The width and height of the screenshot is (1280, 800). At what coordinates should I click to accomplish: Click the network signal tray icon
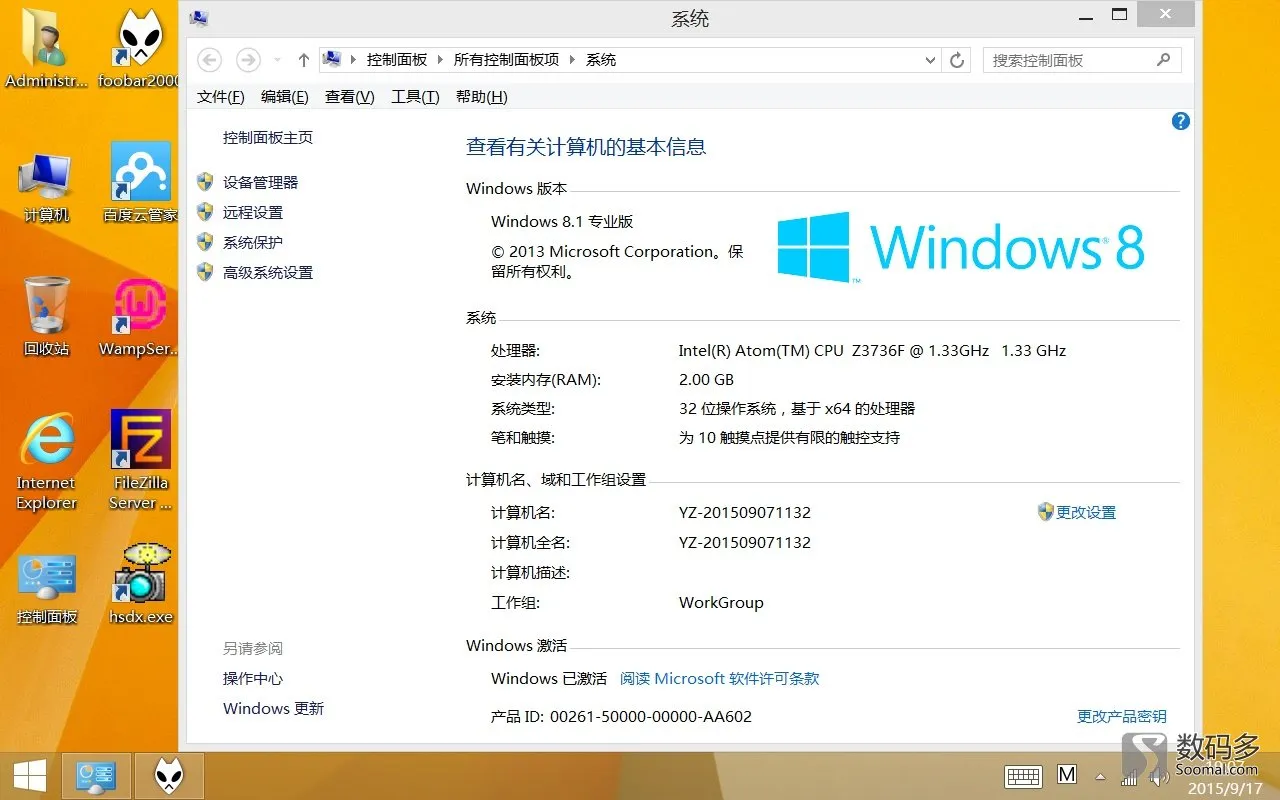[x=1130, y=776]
